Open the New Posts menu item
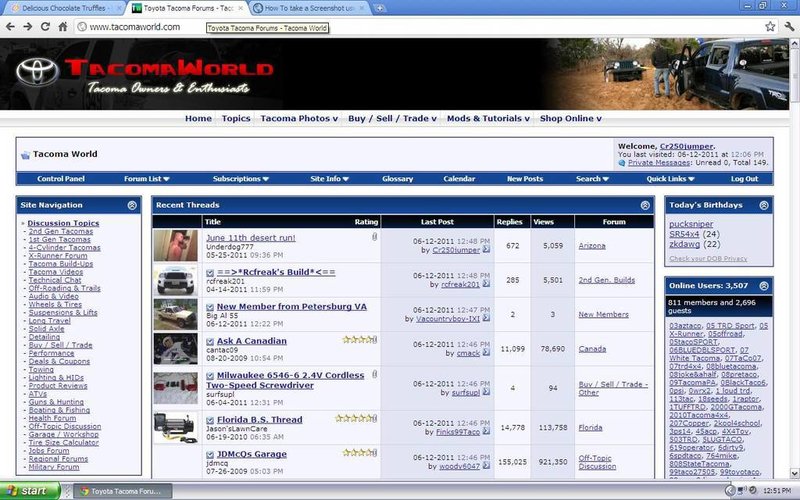Screen dimensions: 800x500 (x=525, y=179)
